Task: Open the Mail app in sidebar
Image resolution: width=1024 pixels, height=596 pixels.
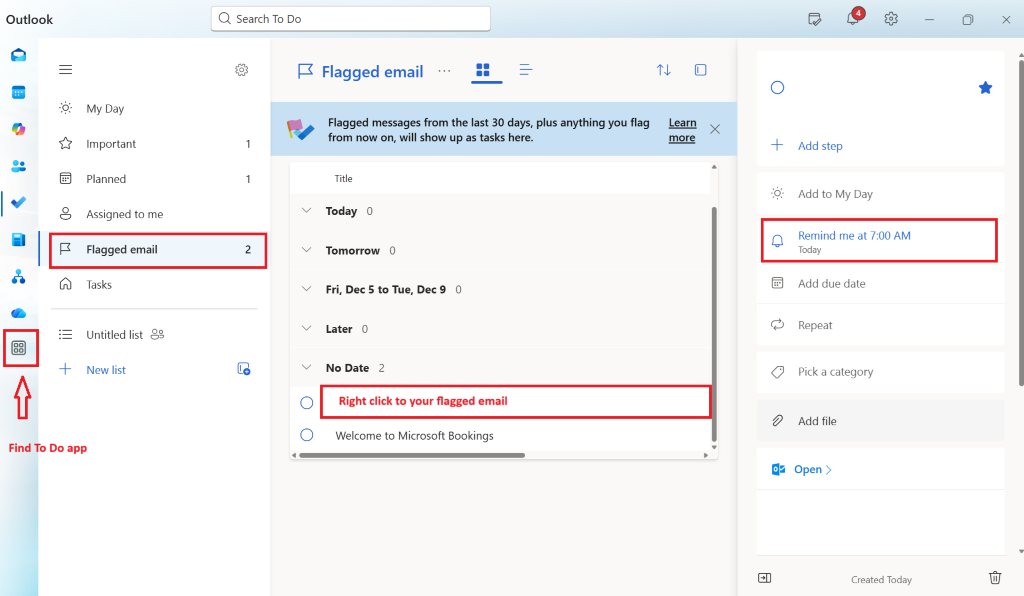Action: [18, 55]
